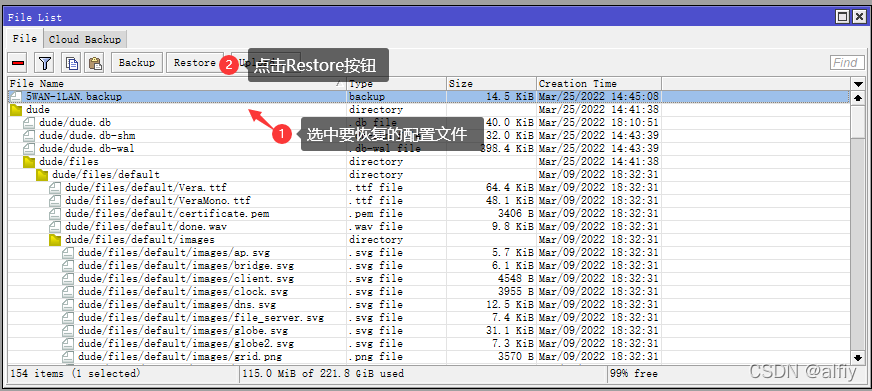Click file icon of done.wav
This screenshot has height=391, width=872.
point(54,227)
